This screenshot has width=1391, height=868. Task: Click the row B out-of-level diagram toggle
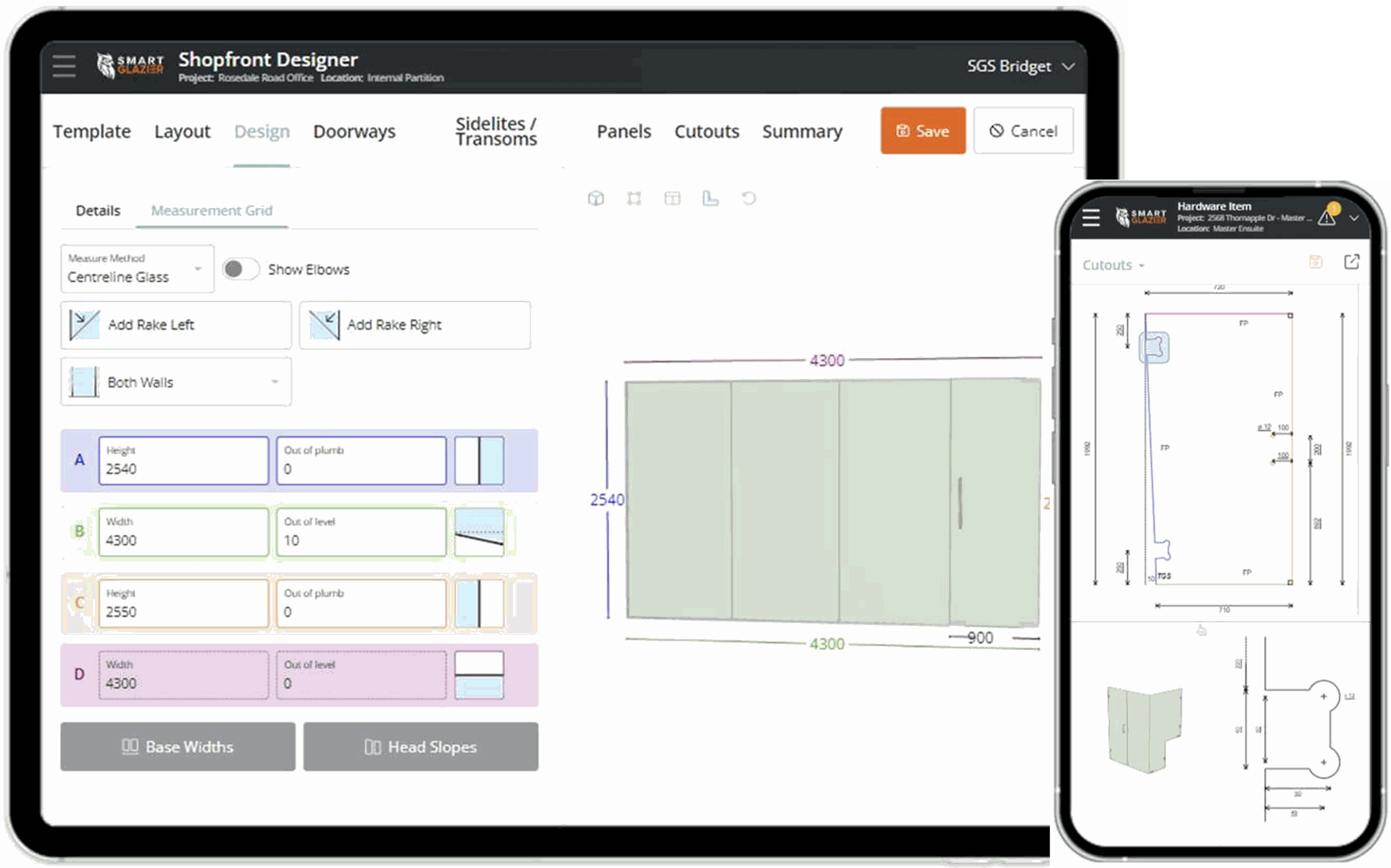(479, 532)
